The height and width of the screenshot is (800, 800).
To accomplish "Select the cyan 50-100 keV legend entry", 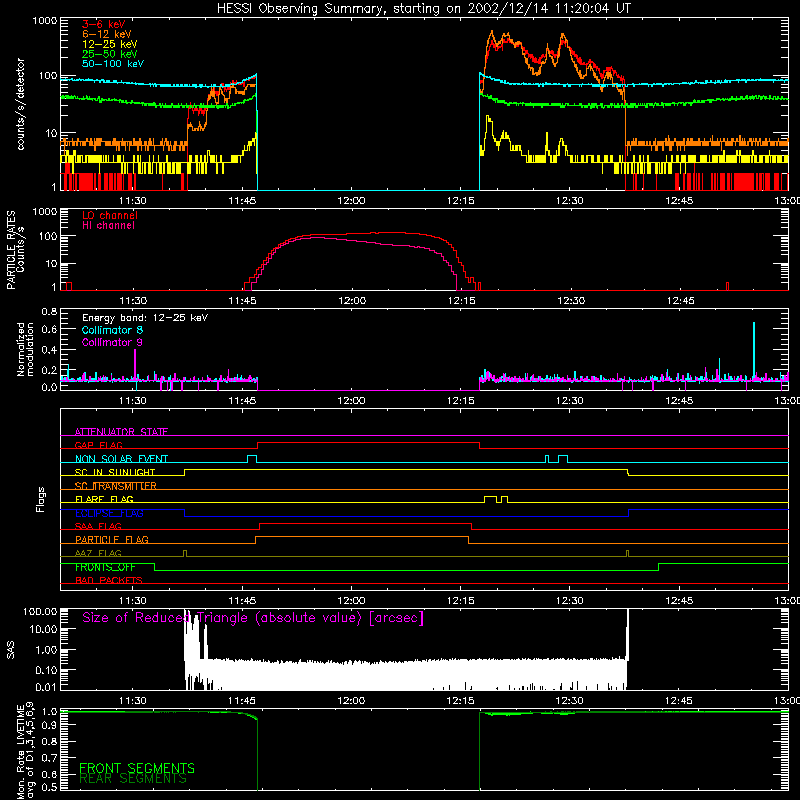I will (113, 64).
